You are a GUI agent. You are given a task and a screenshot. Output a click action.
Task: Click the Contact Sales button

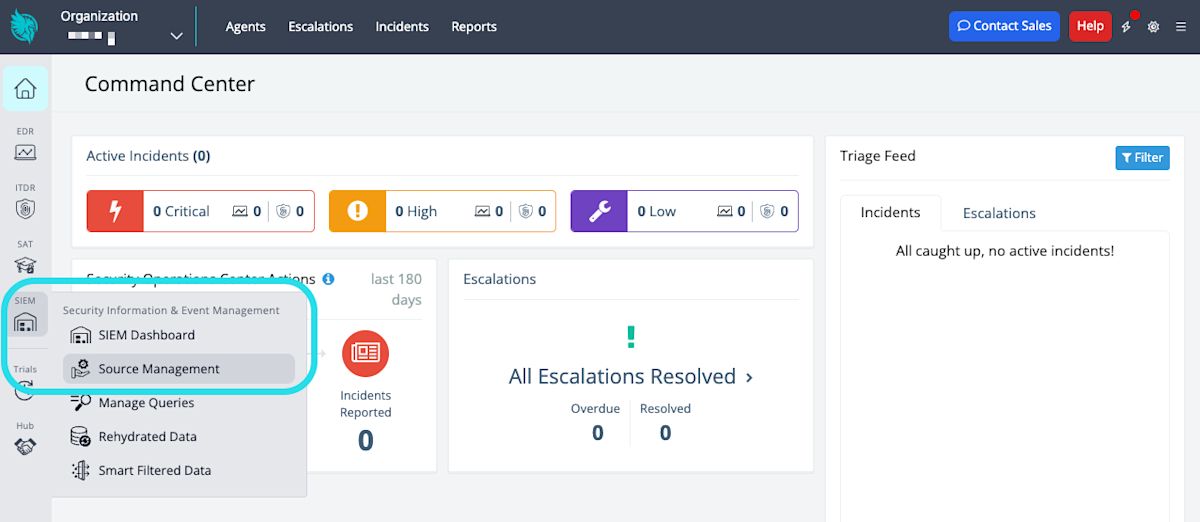(1005, 26)
